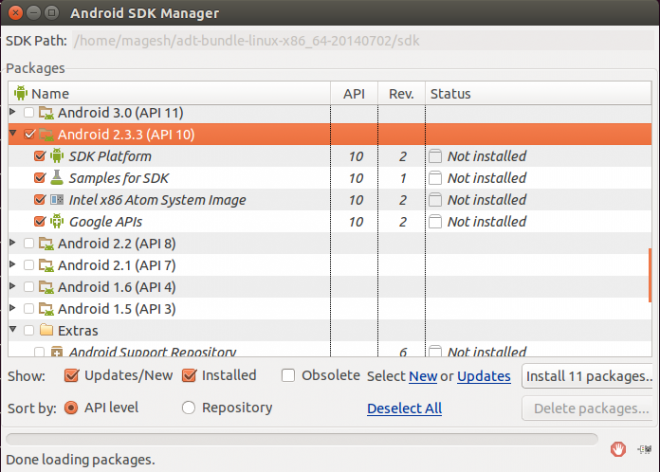Click the Samples for SDK flask icon
This screenshot has width=660, height=472.
tap(57, 178)
